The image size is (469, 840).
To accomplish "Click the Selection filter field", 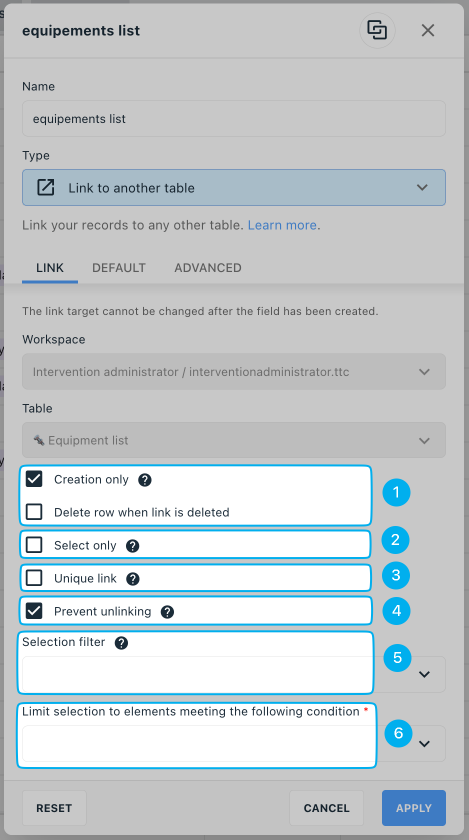I will [234, 674].
